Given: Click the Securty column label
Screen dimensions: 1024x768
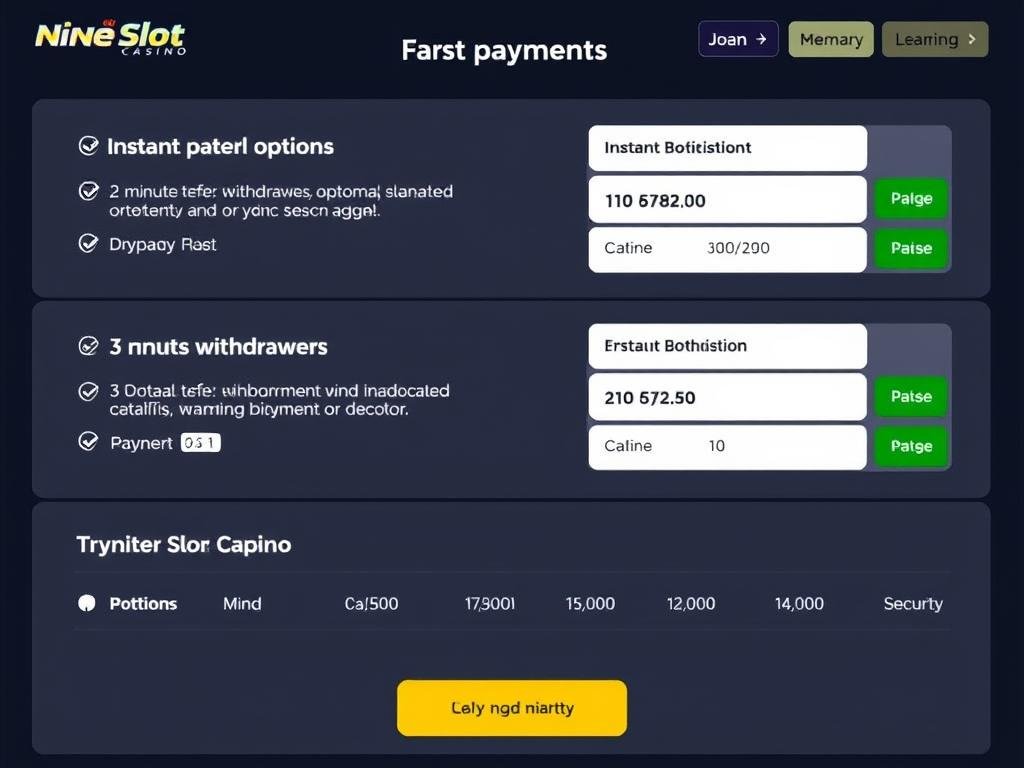Looking at the screenshot, I should click(x=912, y=604).
